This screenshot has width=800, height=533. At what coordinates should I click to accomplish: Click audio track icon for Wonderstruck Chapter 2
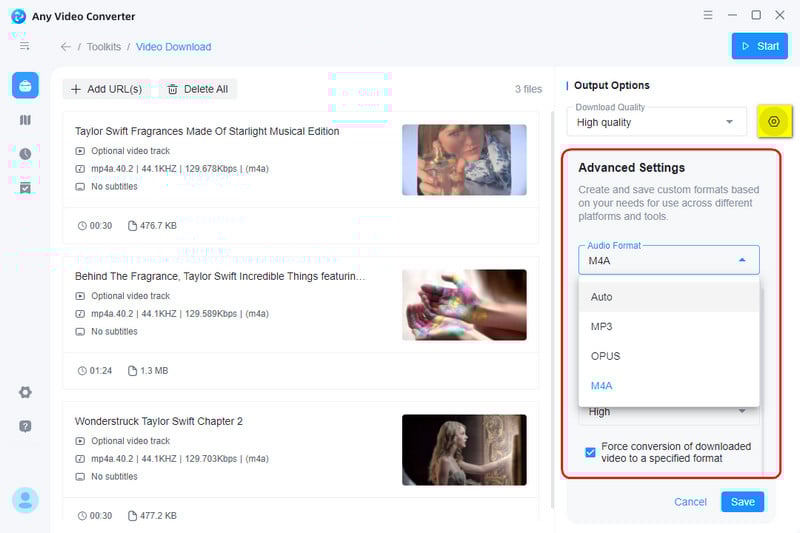(80, 459)
